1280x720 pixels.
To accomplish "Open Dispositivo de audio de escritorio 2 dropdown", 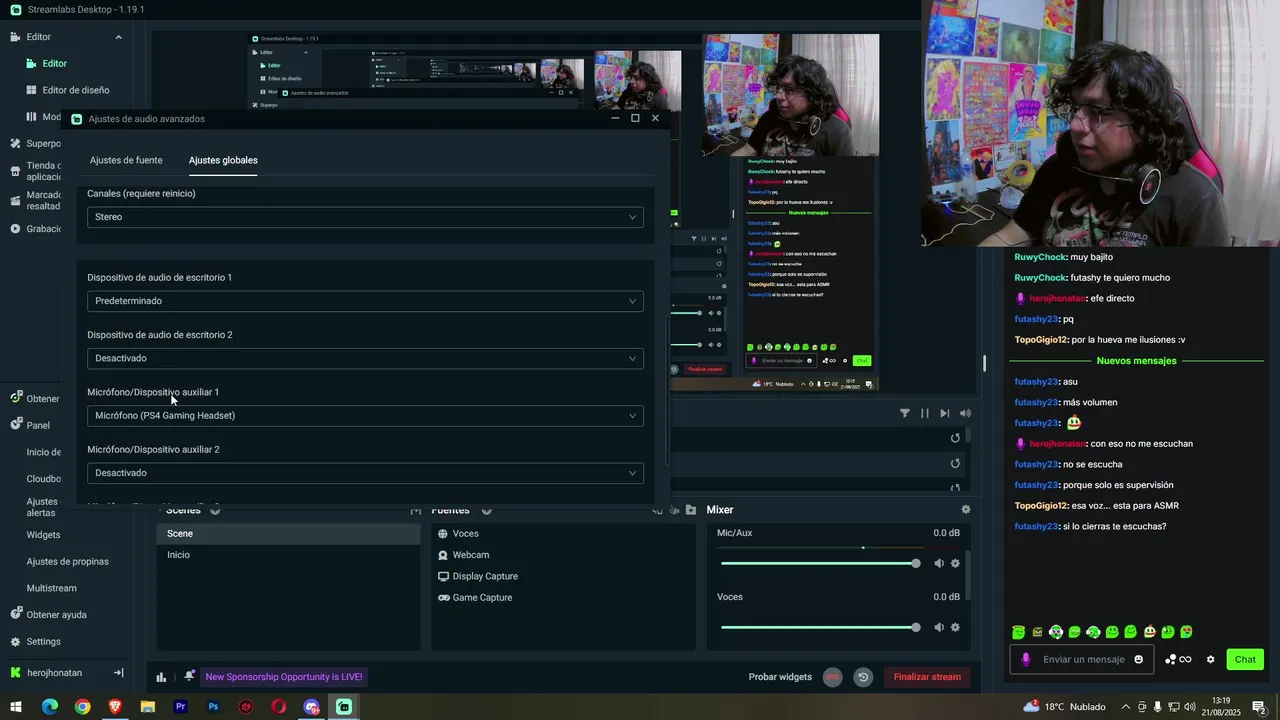I will (365, 358).
